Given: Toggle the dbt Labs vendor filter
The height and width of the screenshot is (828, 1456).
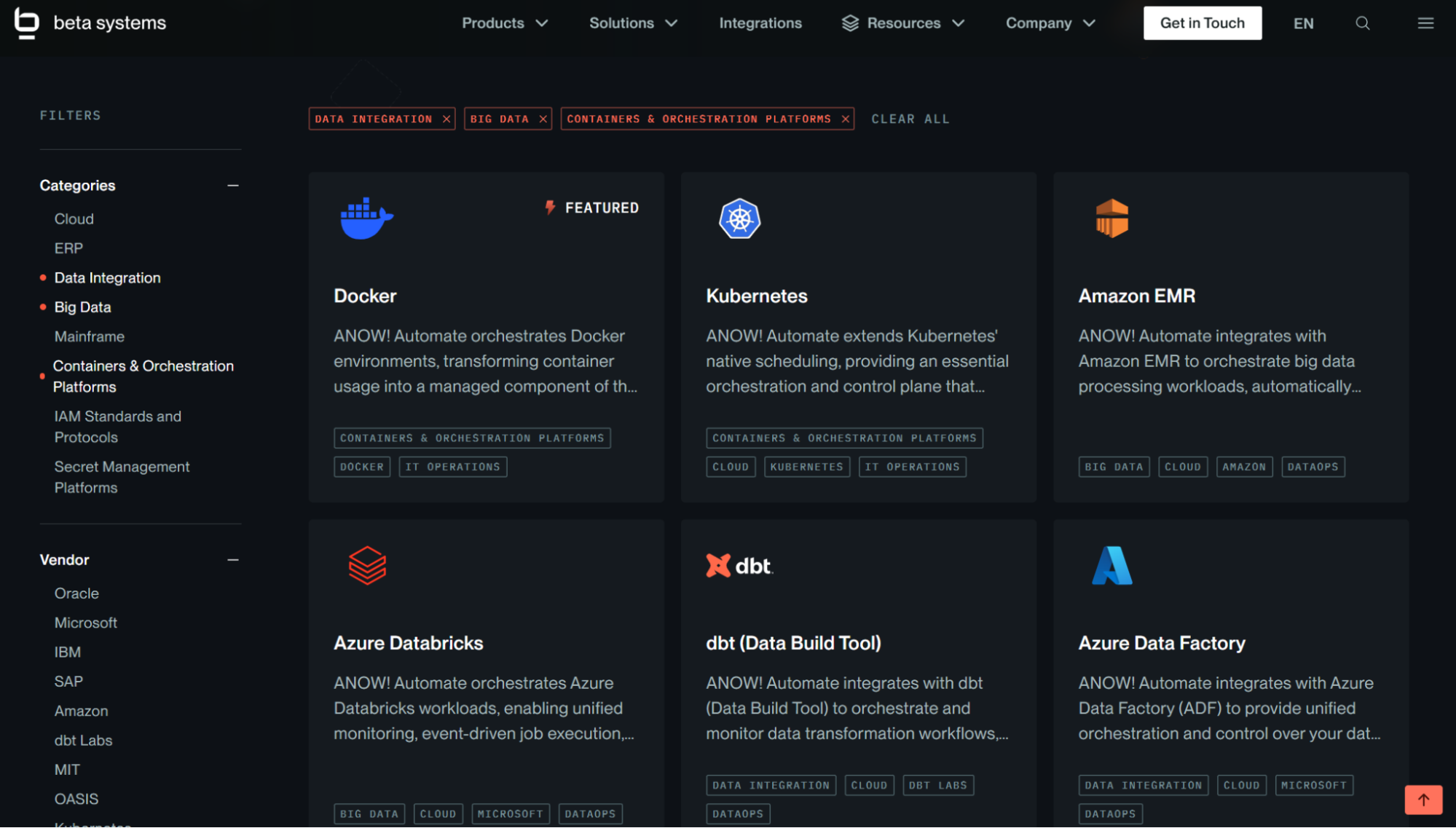Looking at the screenshot, I should pos(83,741).
